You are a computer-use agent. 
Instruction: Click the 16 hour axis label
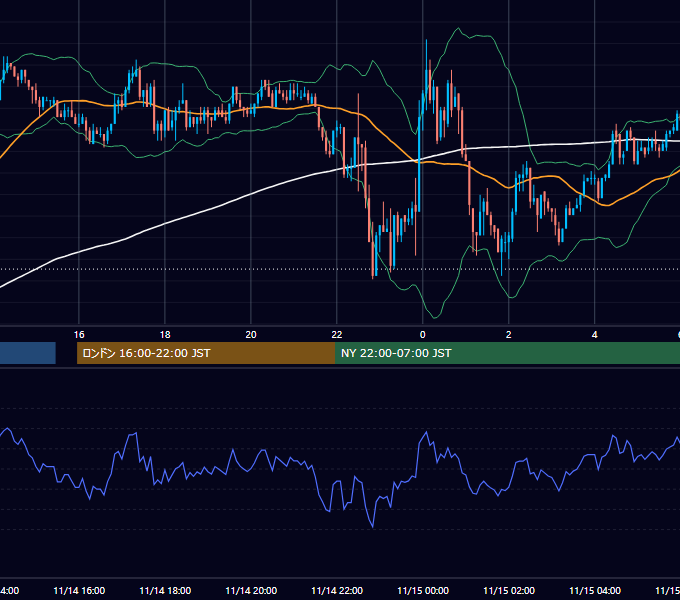pyautogui.click(x=79, y=335)
